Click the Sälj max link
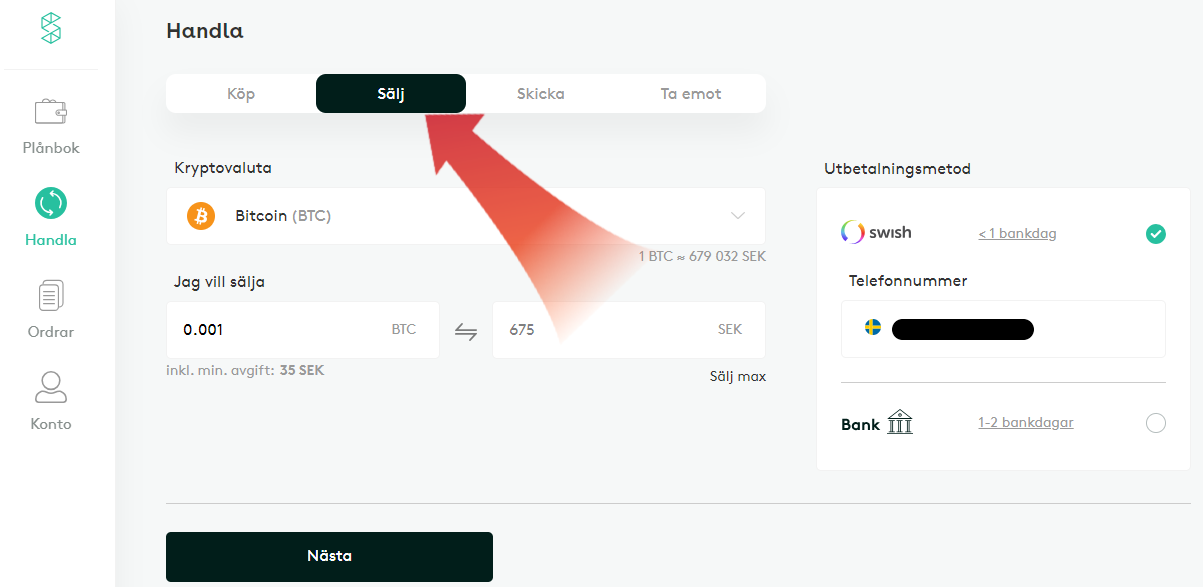 [738, 377]
